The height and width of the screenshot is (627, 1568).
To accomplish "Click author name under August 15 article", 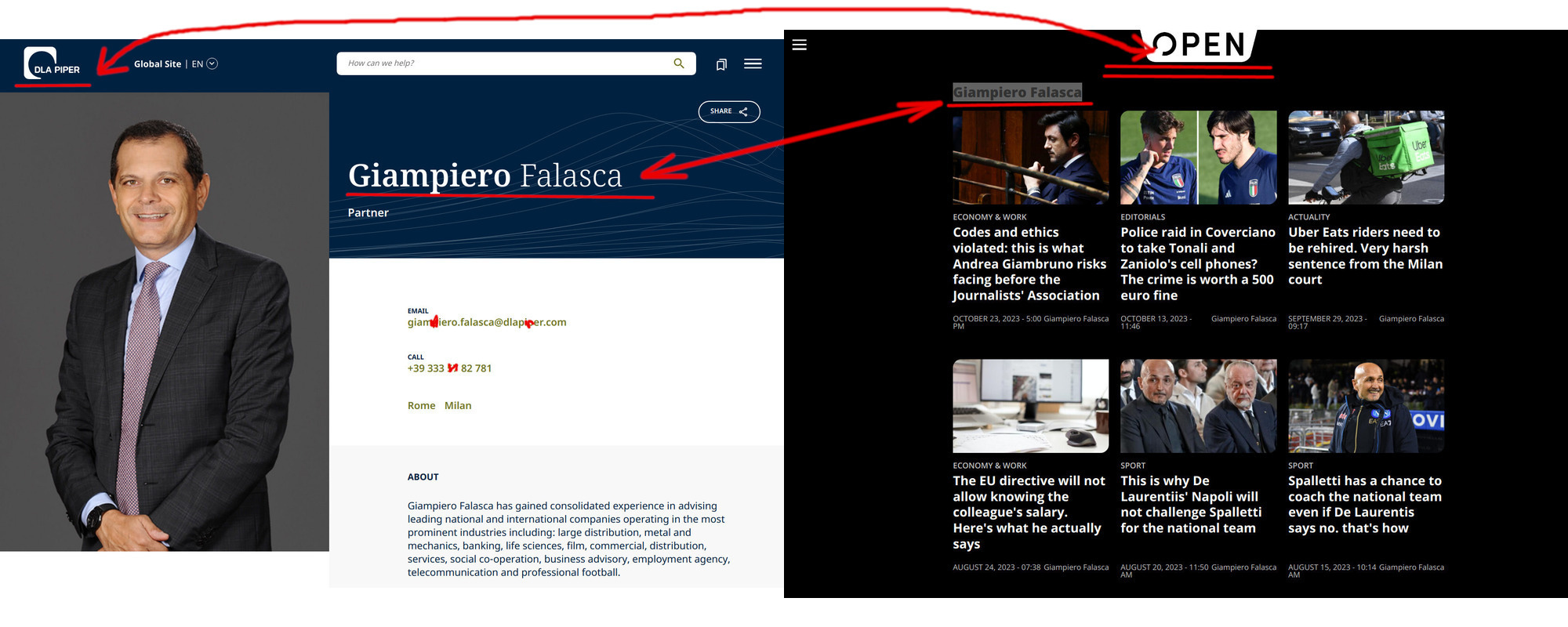I will (x=1411, y=567).
